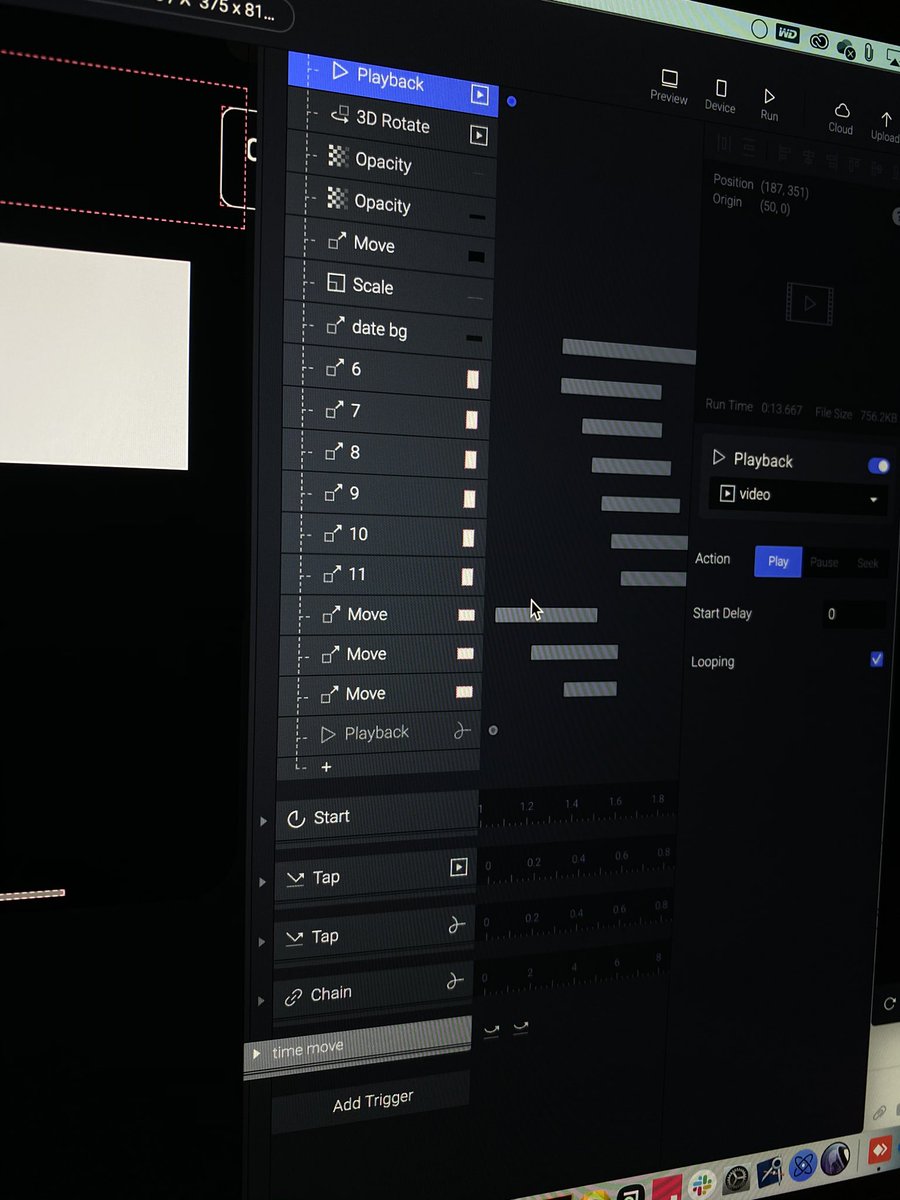The height and width of the screenshot is (1200, 900).
Task: Click the first Move timeline bar near cursor
Action: click(546, 614)
